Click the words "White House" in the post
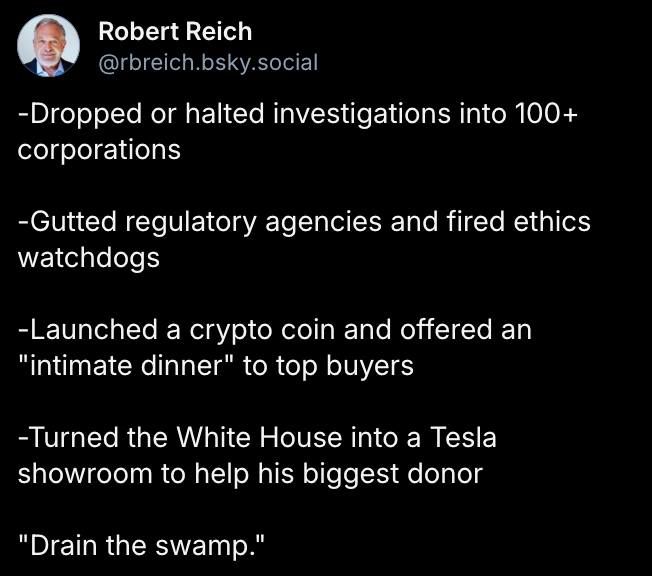 259,438
